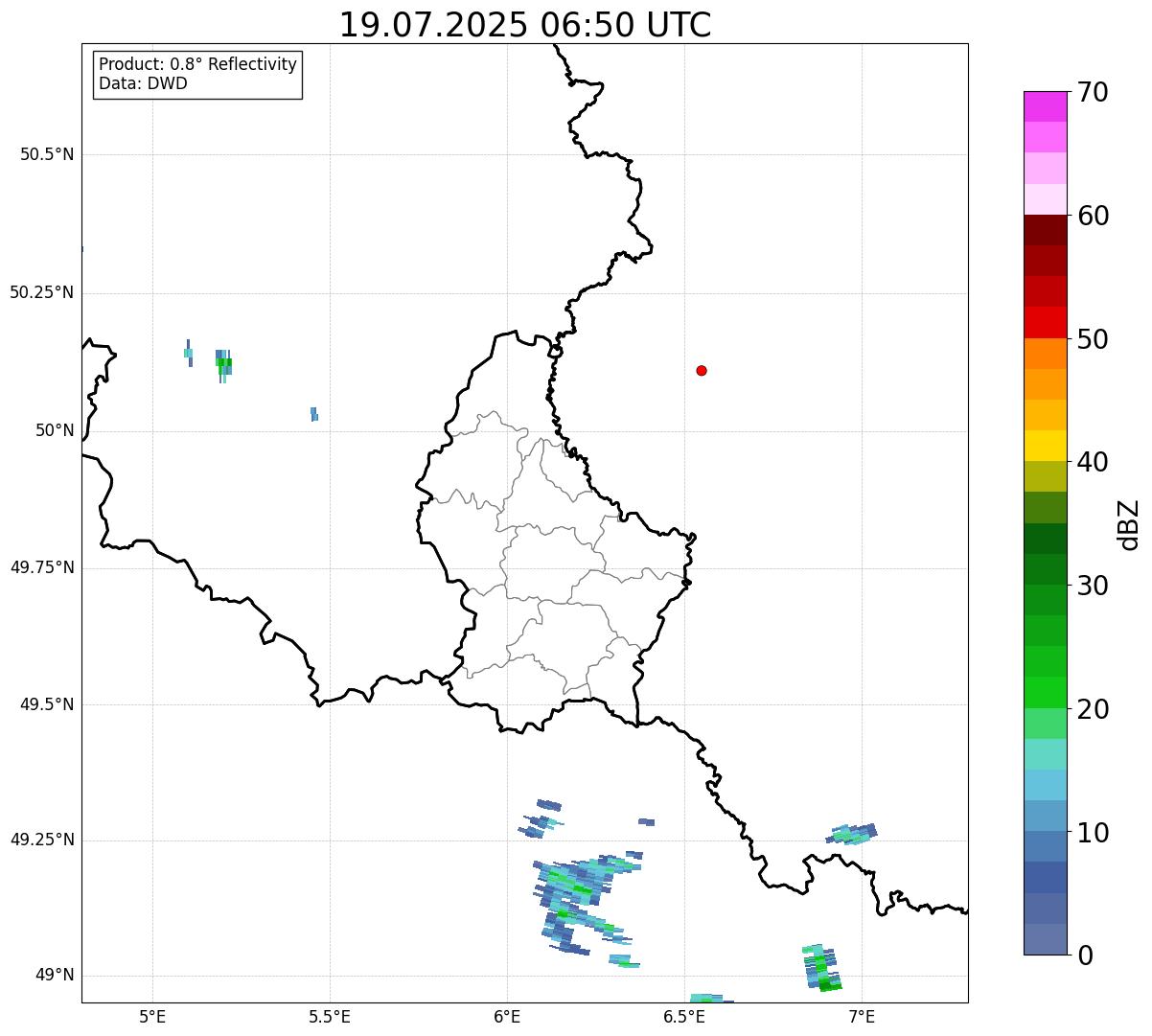Click the 7°E longitude label
This screenshot has width=1152, height=1036.
pyautogui.click(x=862, y=1016)
